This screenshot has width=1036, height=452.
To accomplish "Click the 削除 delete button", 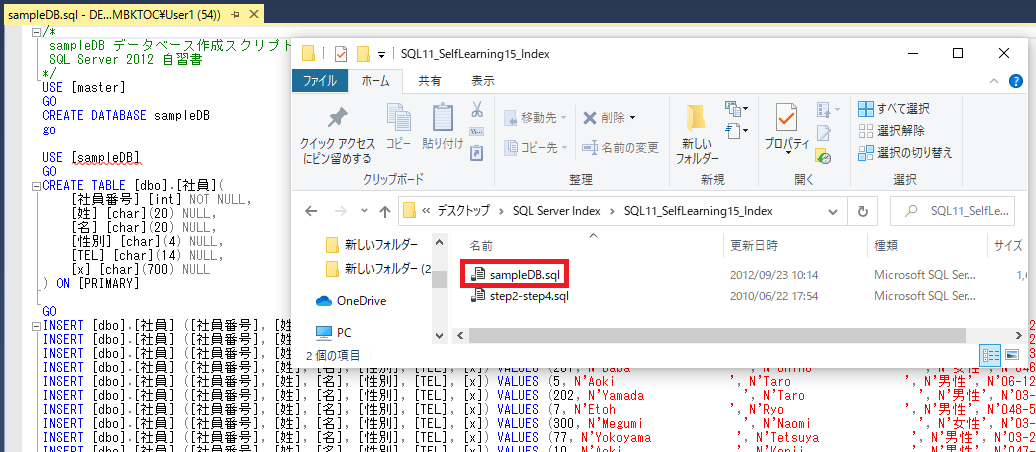I will click(608, 118).
